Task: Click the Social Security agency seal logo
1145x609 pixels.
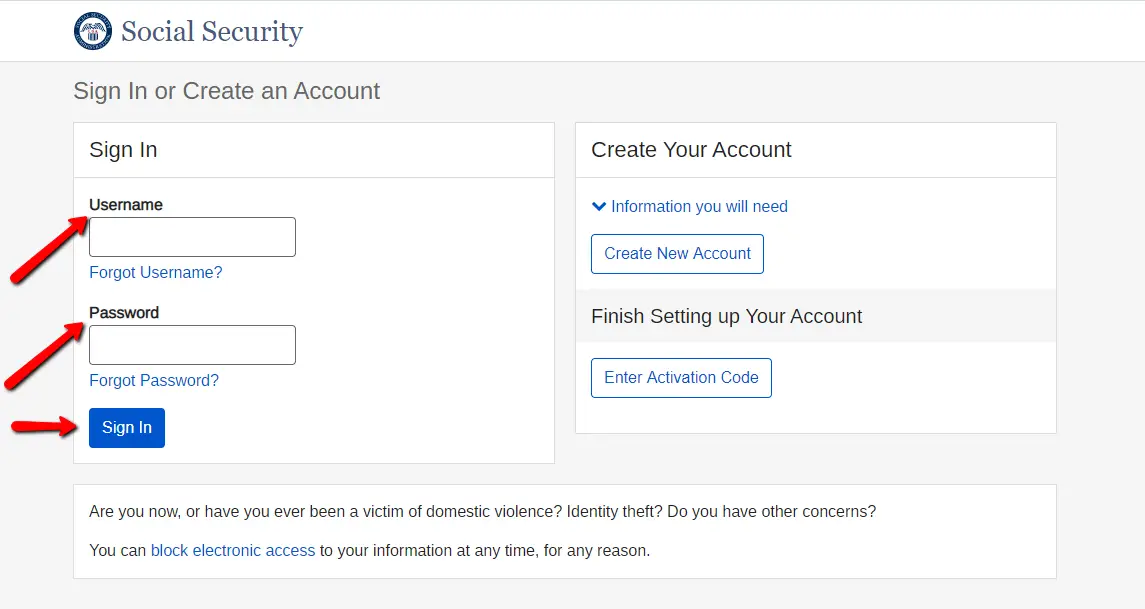Action: 92,30
